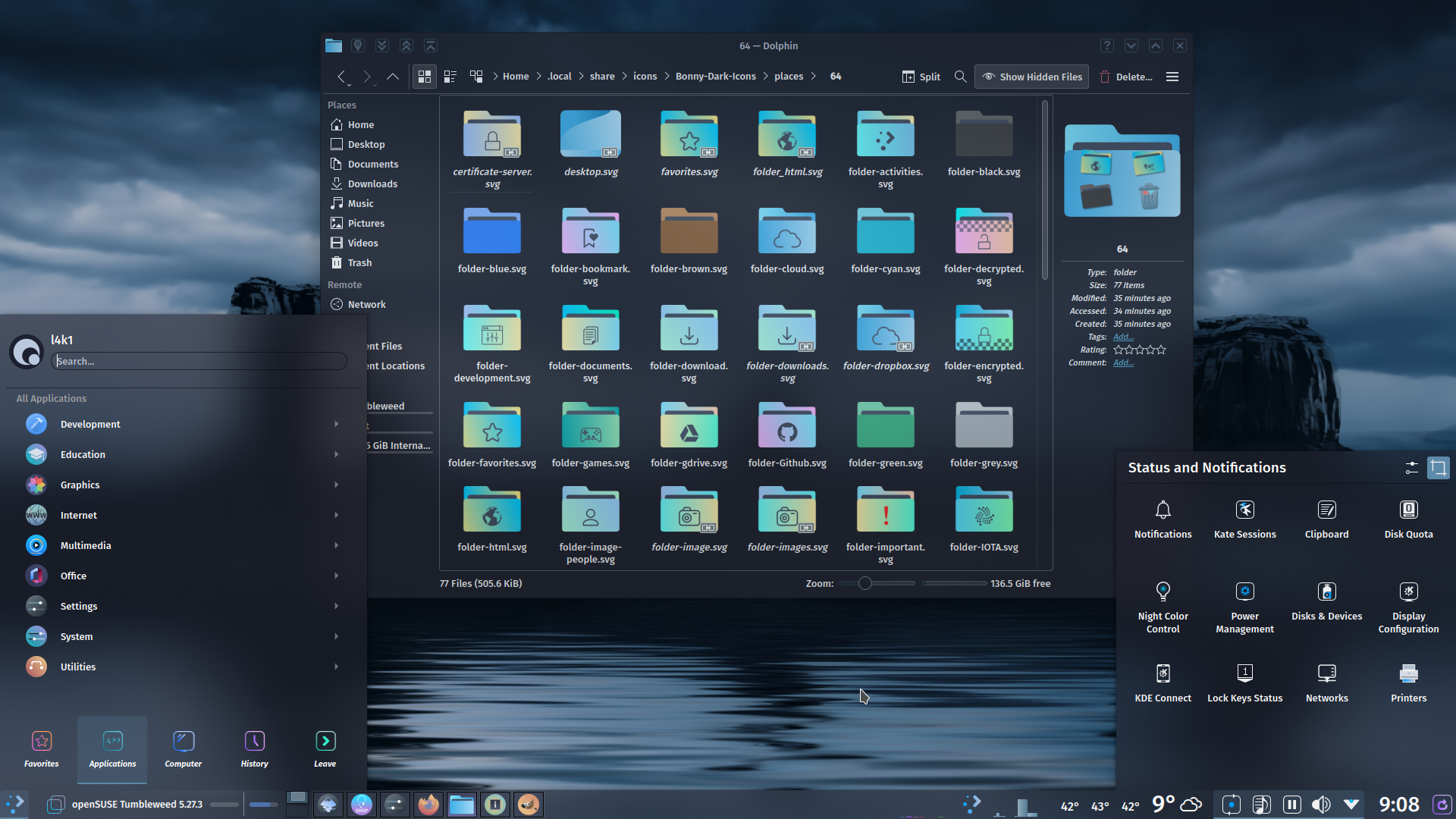Switch to Computer tab in launcher
This screenshot has height=819, width=1456.
click(x=184, y=749)
